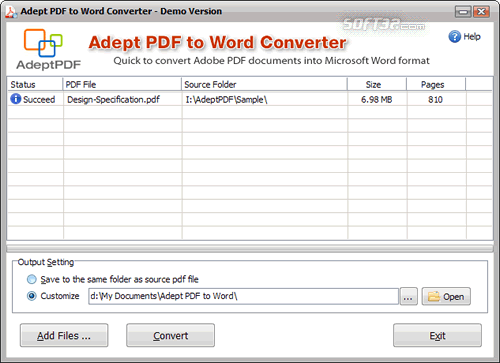
Task: Click the 810 pages cell
Action: [435, 99]
